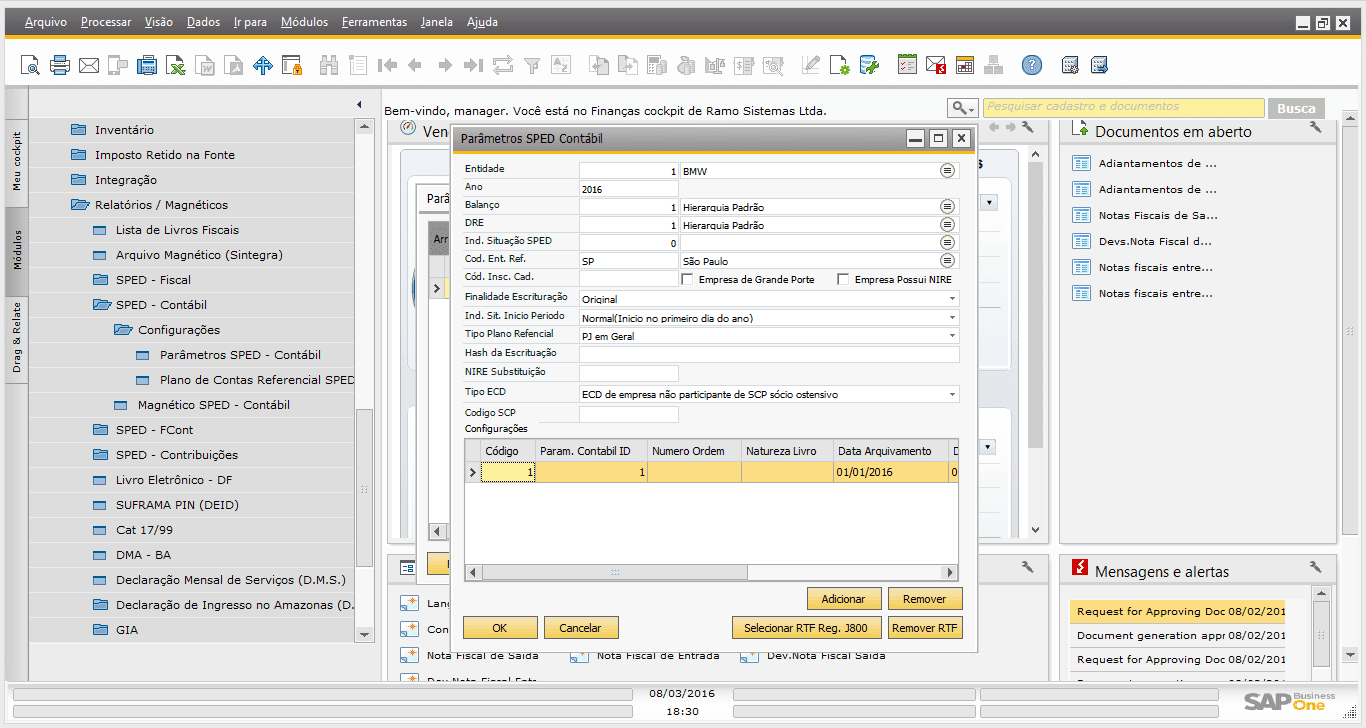The height and width of the screenshot is (728, 1366).
Task: Open the list picker icon beside BMW
Action: (947, 171)
